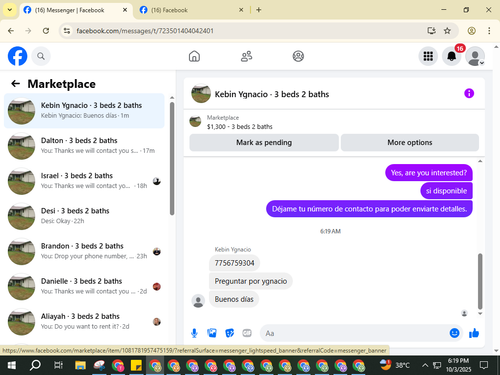Screen dimensions: 500x375
Task: Click the Buenos días message bubble
Action: click(234, 299)
